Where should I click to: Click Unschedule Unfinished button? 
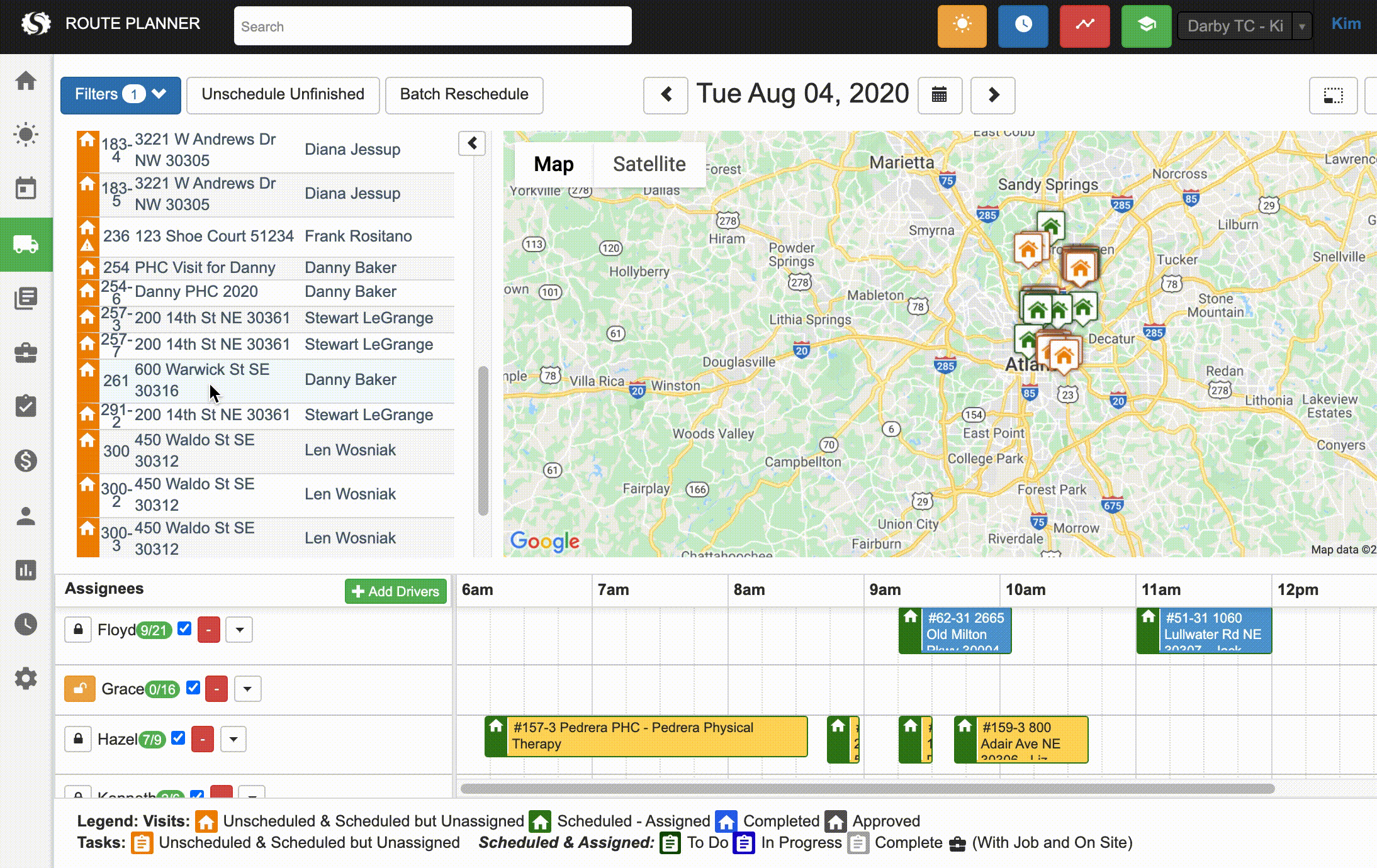pyautogui.click(x=283, y=95)
